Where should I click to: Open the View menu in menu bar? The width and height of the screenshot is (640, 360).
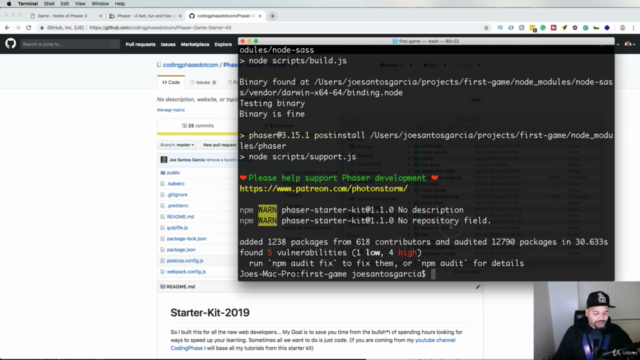click(80, 4)
